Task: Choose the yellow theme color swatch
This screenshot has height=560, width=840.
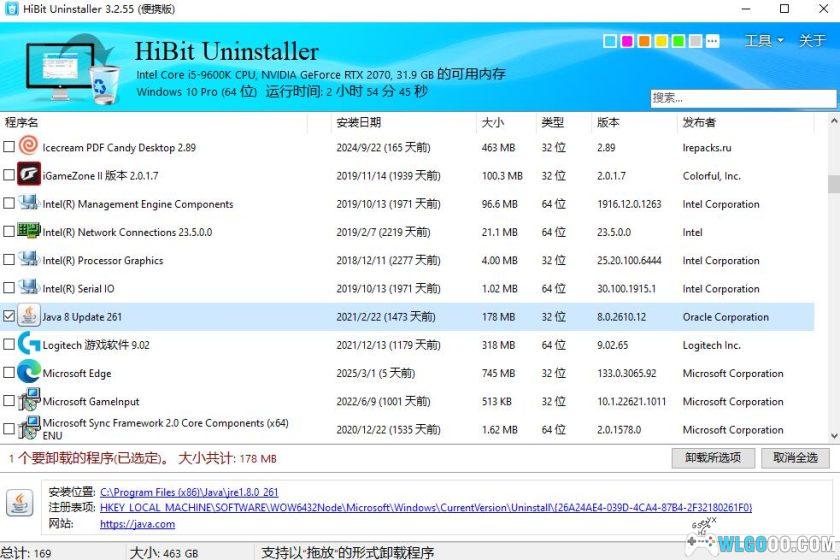Action: [x=661, y=41]
